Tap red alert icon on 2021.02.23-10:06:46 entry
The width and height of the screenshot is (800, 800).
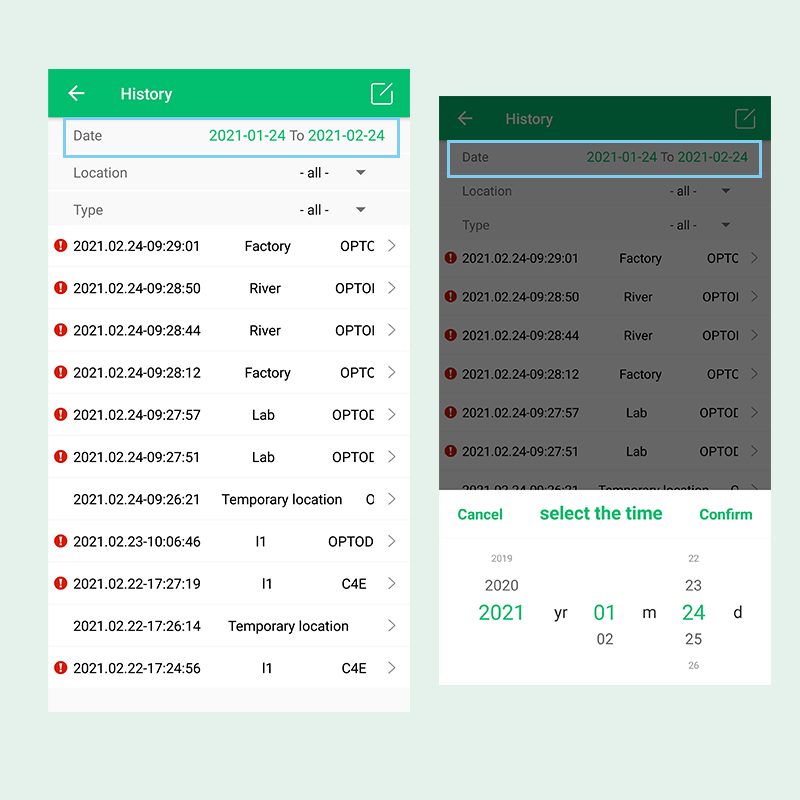(60, 541)
